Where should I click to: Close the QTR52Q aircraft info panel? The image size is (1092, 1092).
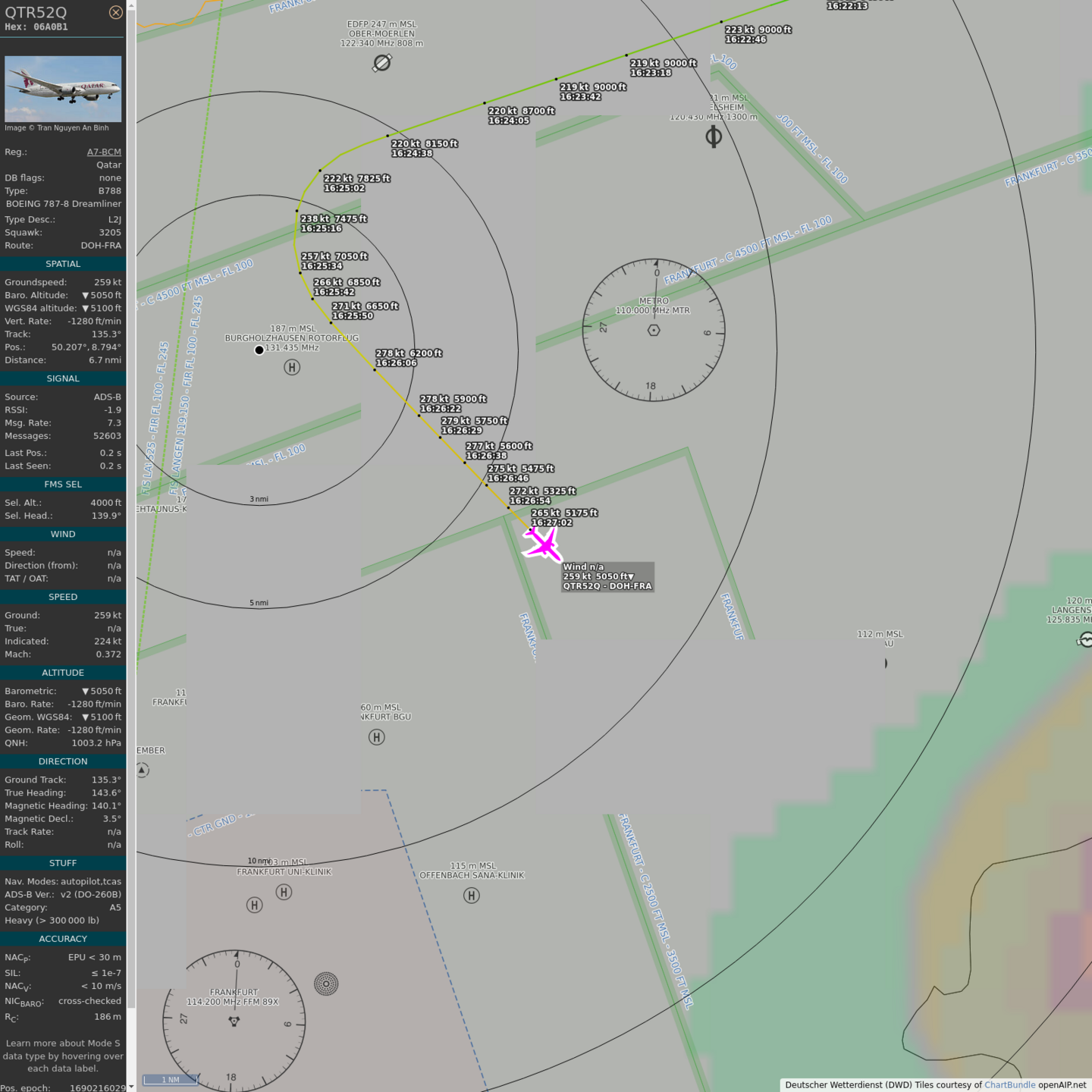point(115,12)
